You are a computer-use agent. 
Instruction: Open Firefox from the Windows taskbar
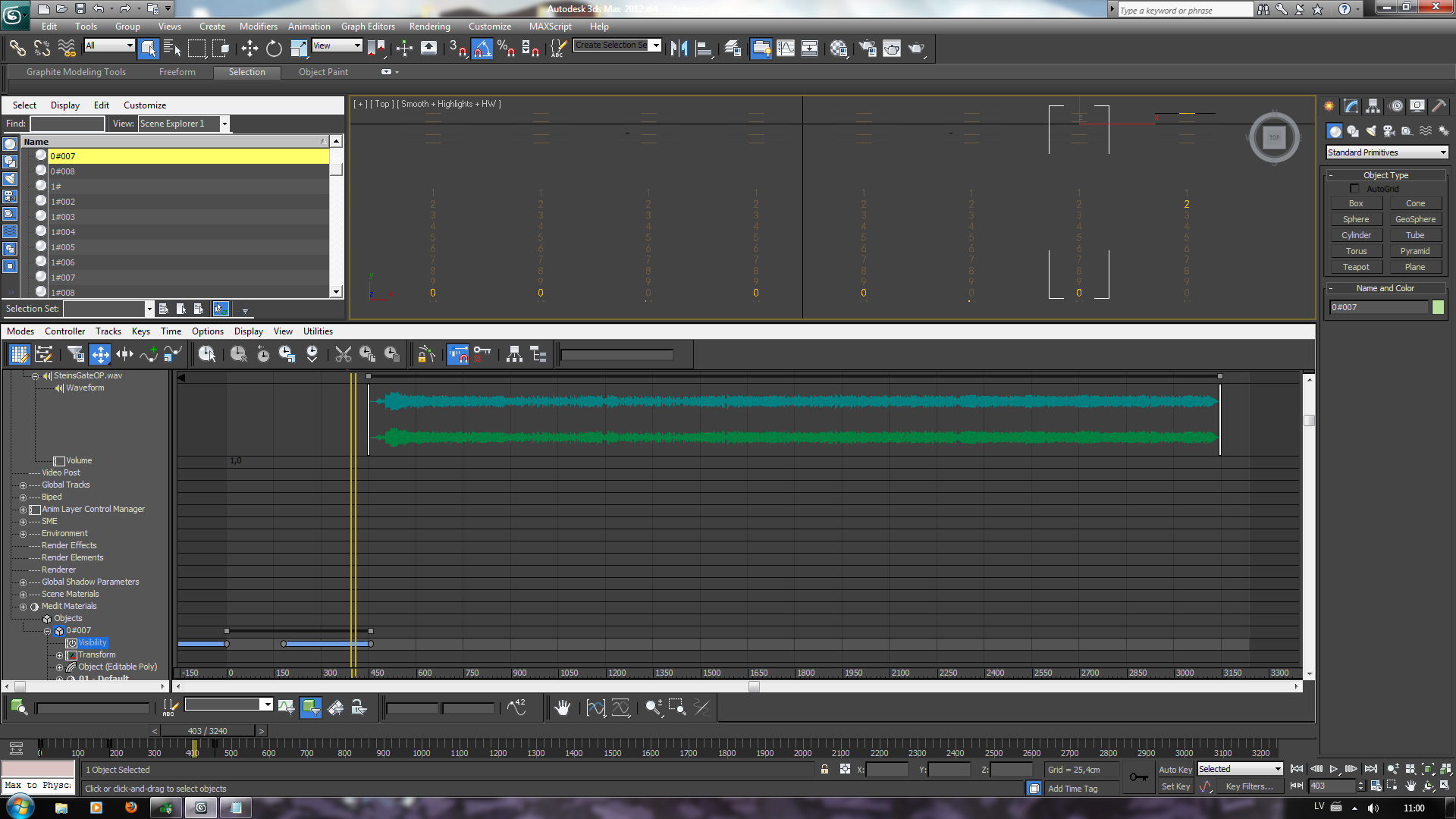click(x=130, y=808)
